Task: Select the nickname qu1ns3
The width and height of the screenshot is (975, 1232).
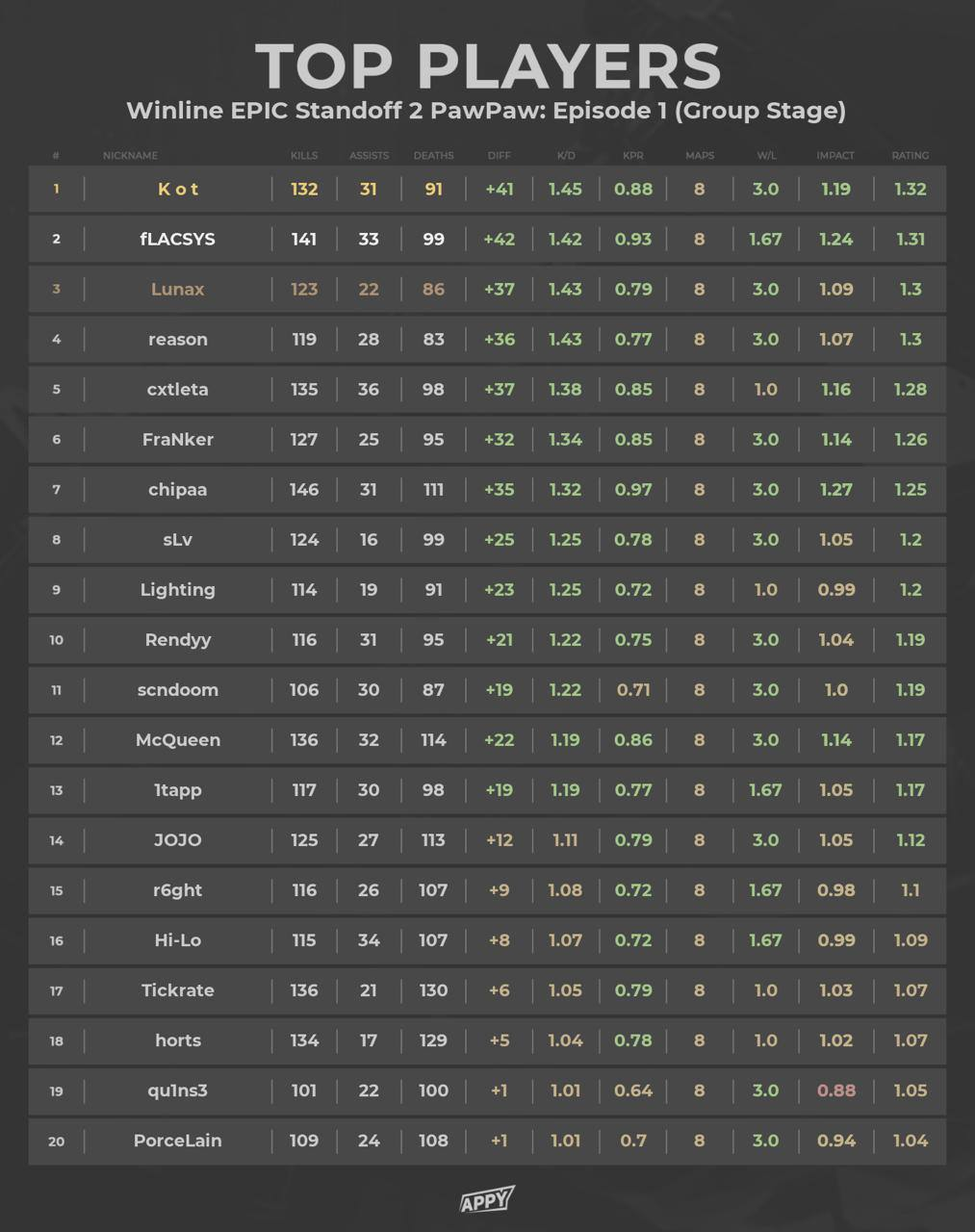Action: coord(178,1091)
